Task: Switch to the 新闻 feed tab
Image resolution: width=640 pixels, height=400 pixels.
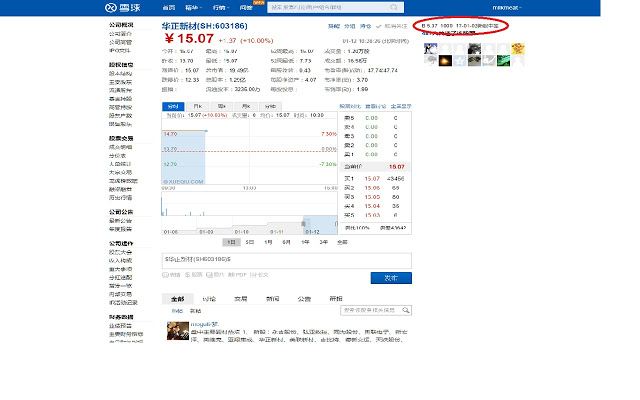Action: [x=273, y=299]
